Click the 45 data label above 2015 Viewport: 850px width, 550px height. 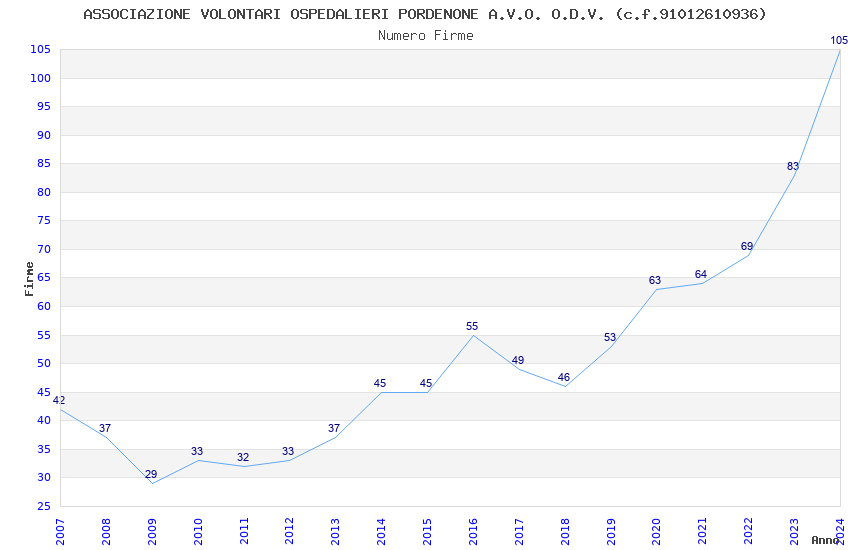(x=426, y=384)
